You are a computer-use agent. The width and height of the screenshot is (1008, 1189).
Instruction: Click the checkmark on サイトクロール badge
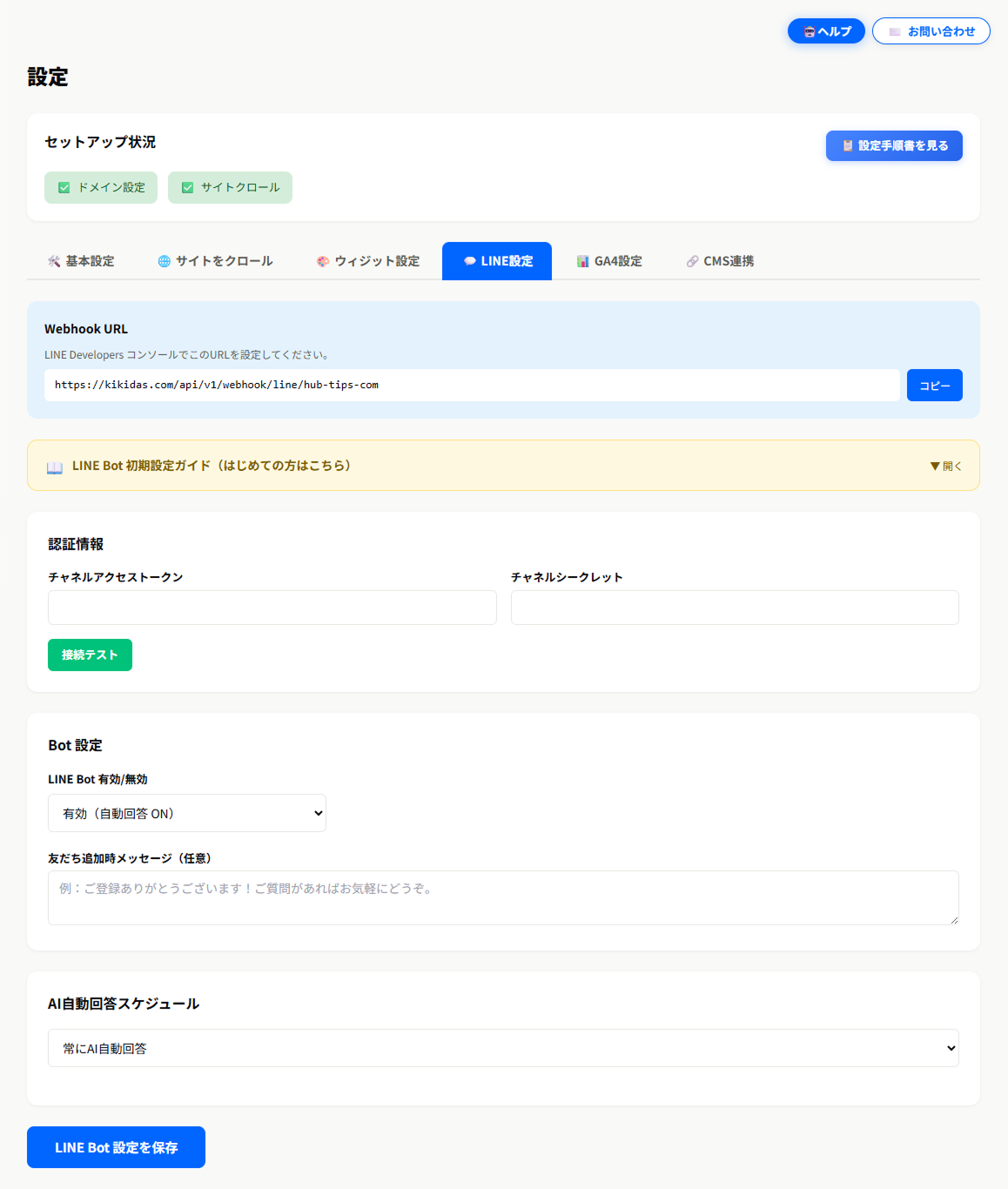(x=188, y=187)
